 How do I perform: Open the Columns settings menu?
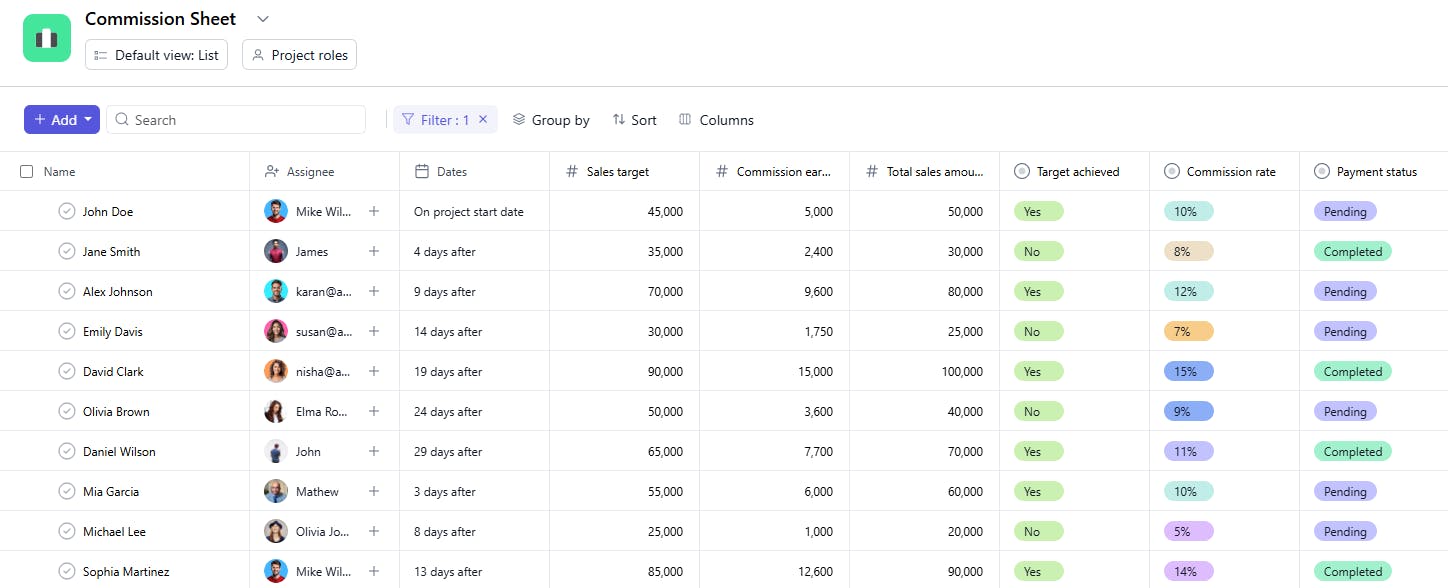(716, 119)
